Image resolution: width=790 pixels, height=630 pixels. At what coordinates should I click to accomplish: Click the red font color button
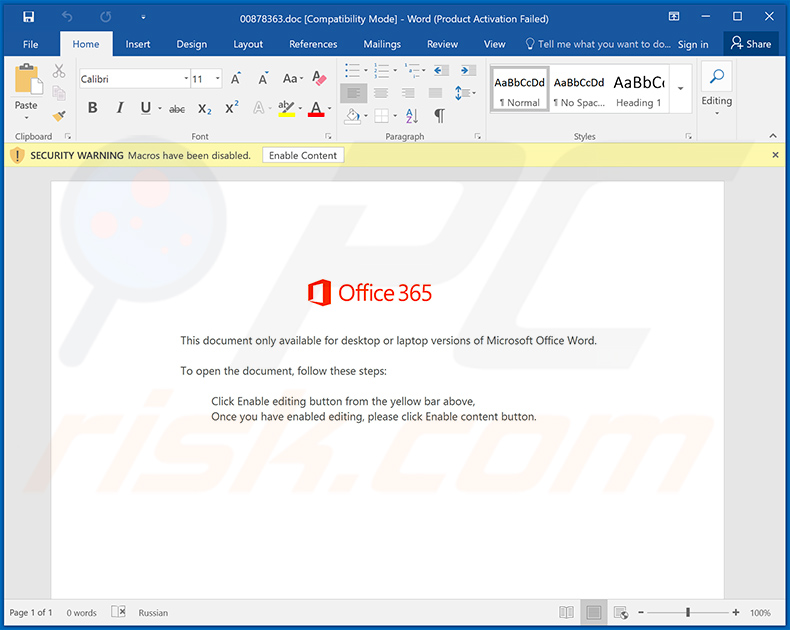coord(316,108)
